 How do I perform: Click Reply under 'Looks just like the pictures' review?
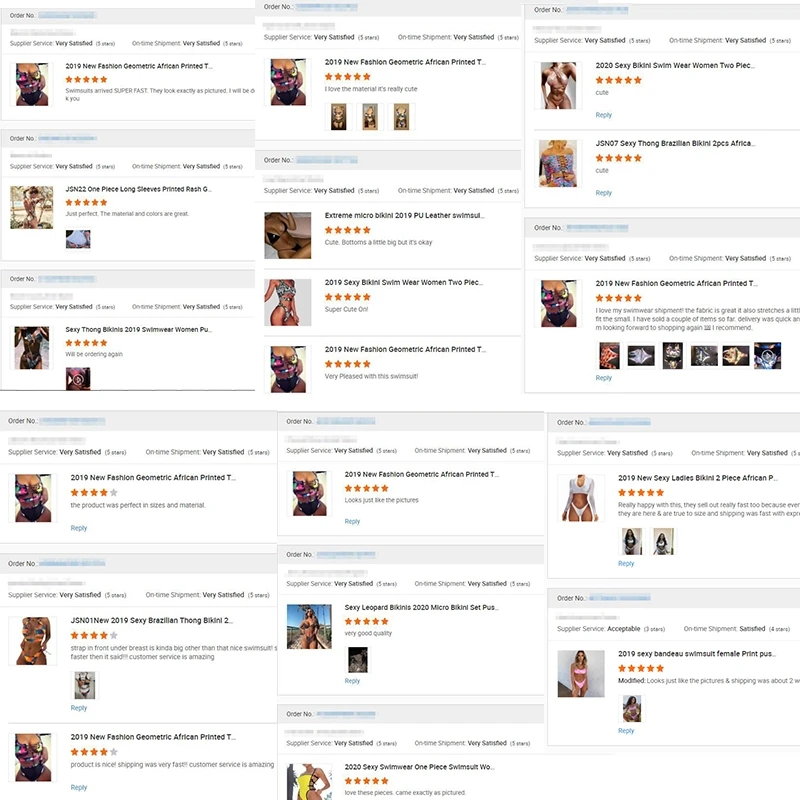[x=352, y=521]
